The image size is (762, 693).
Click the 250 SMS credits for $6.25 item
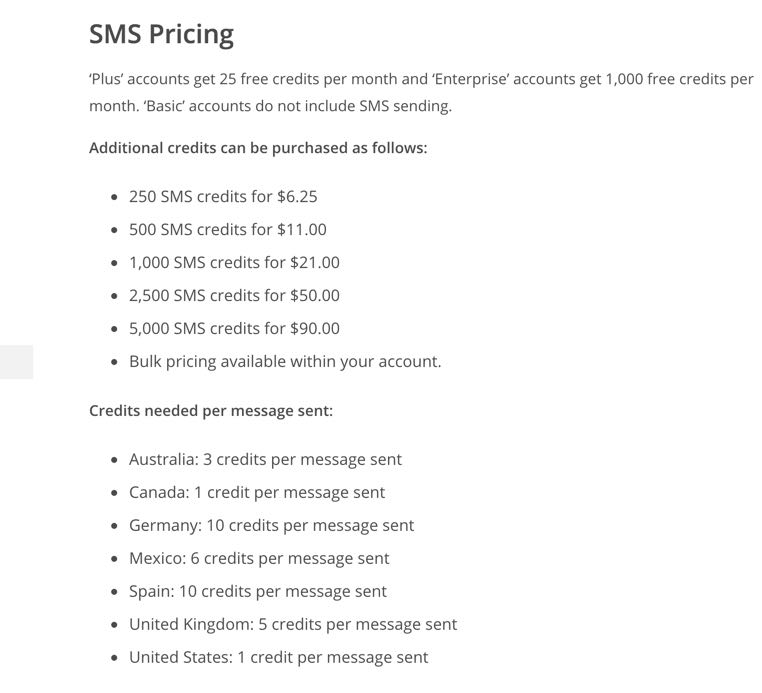click(223, 197)
